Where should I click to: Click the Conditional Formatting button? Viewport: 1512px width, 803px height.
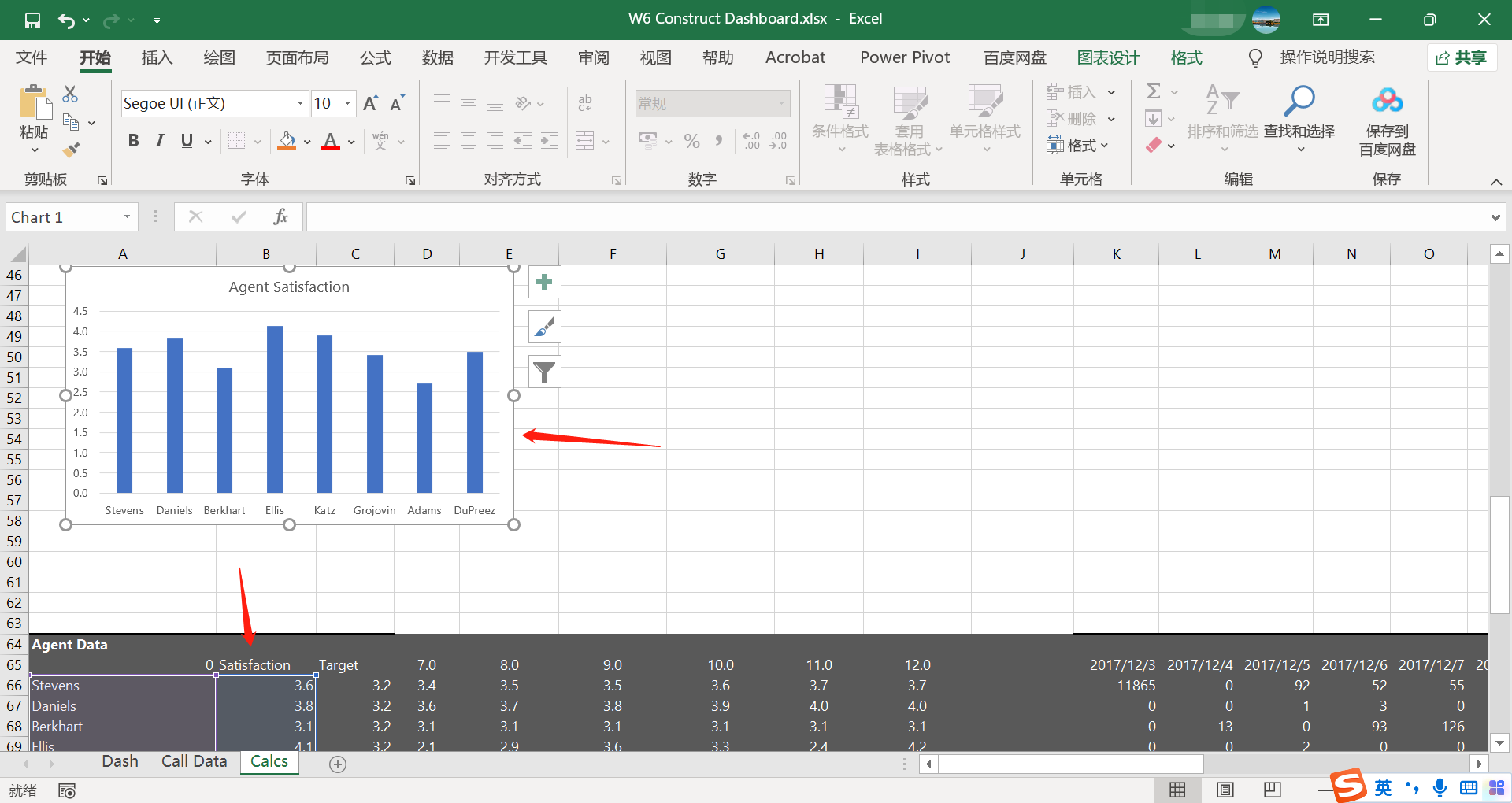840,119
